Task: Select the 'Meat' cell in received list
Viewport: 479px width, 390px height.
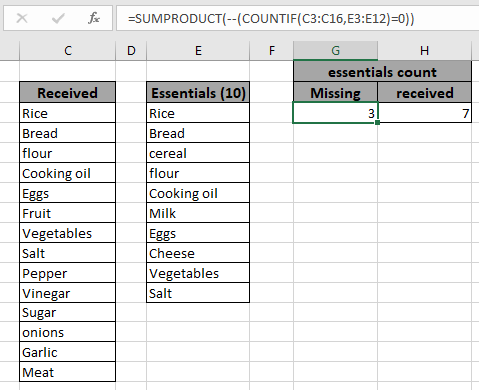Action: click(x=68, y=372)
